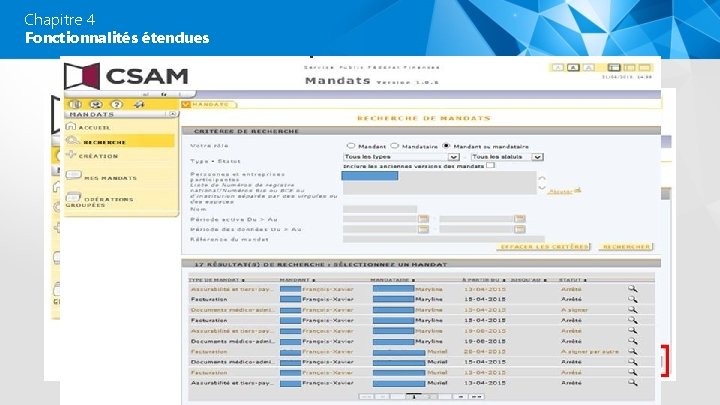Viewport: 720px width, 405px height.
Task: Open Opérations groupées in the sidebar
Action: (99, 202)
